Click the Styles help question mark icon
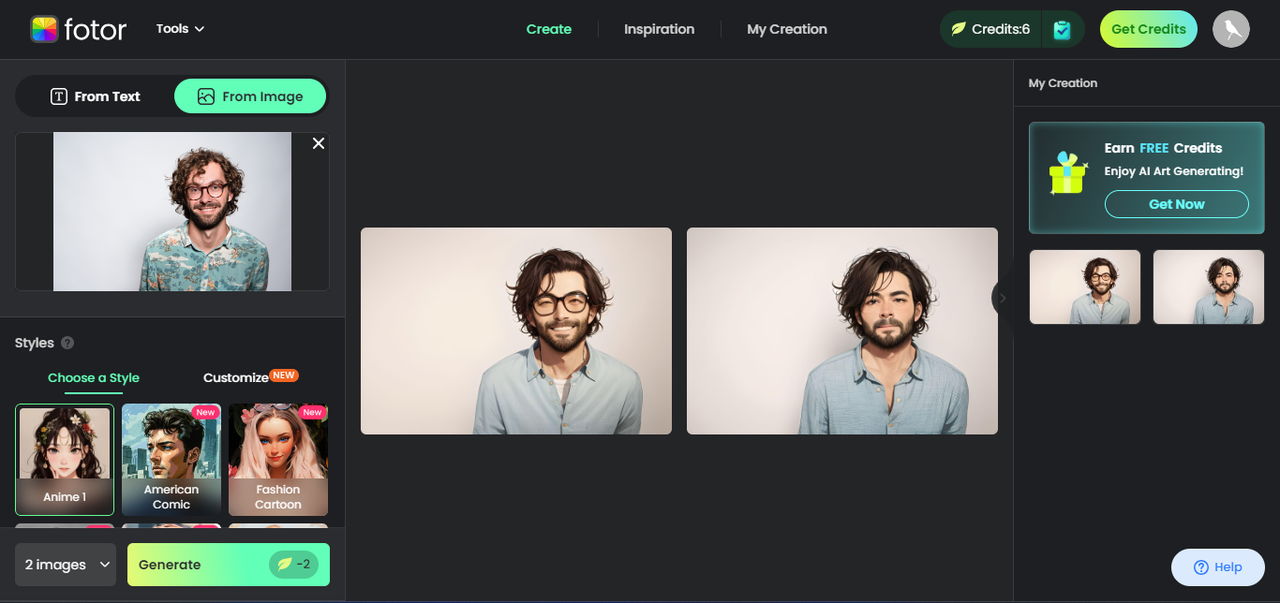The width and height of the screenshot is (1280, 603). click(x=67, y=343)
